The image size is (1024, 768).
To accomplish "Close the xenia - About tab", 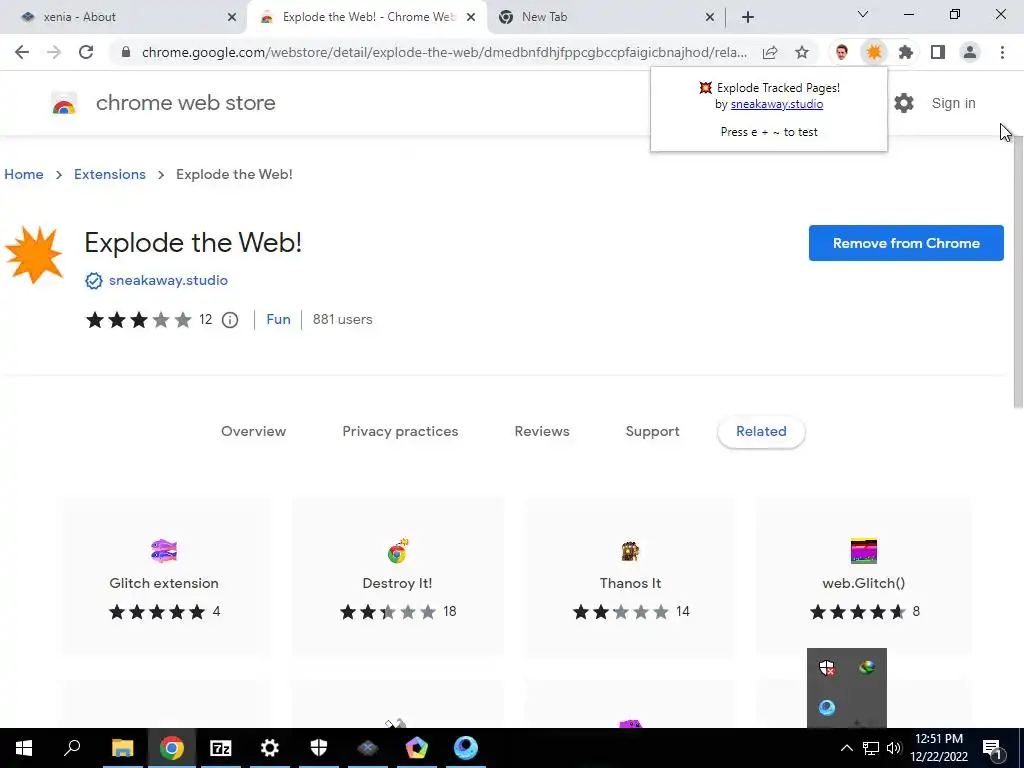I will coord(232,17).
